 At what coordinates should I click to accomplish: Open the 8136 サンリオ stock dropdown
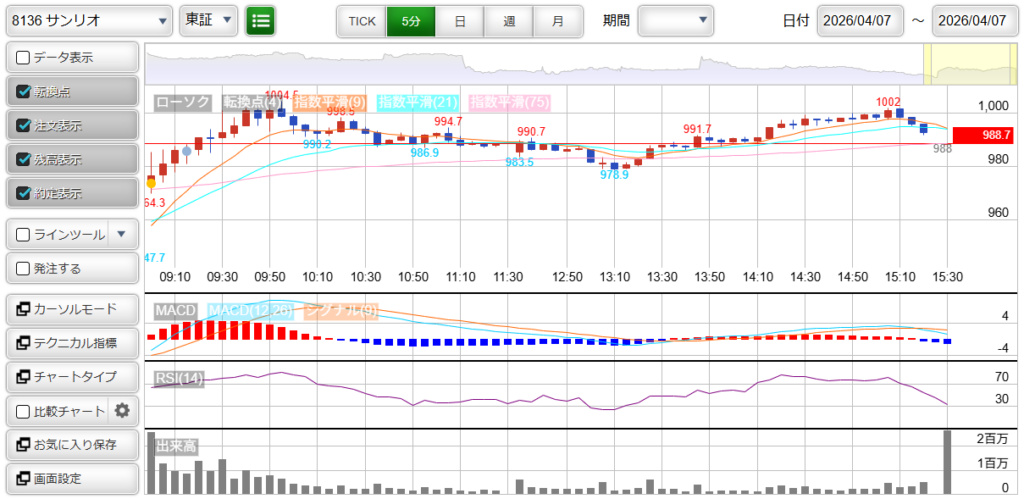(87, 21)
